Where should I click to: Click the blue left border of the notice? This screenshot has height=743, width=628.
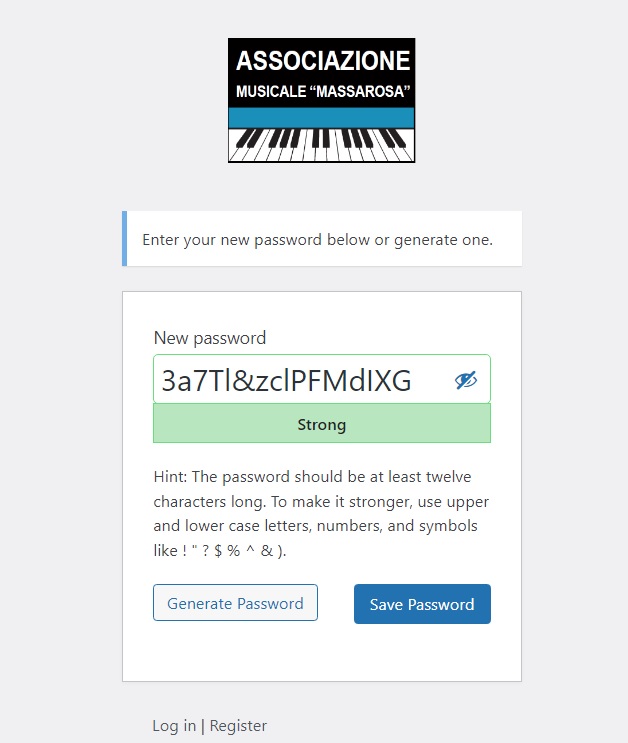coord(124,239)
